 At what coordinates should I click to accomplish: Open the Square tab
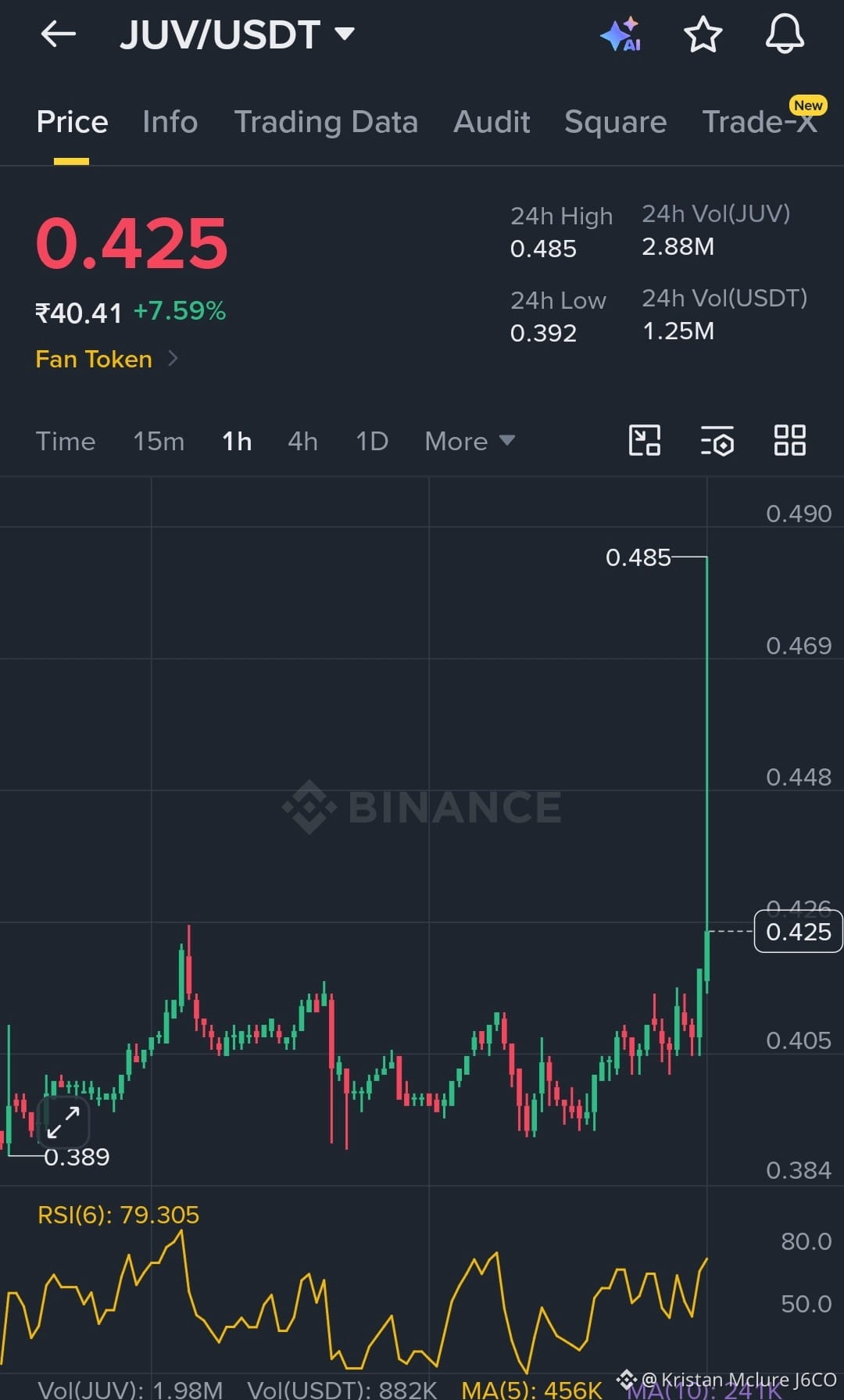(x=615, y=122)
